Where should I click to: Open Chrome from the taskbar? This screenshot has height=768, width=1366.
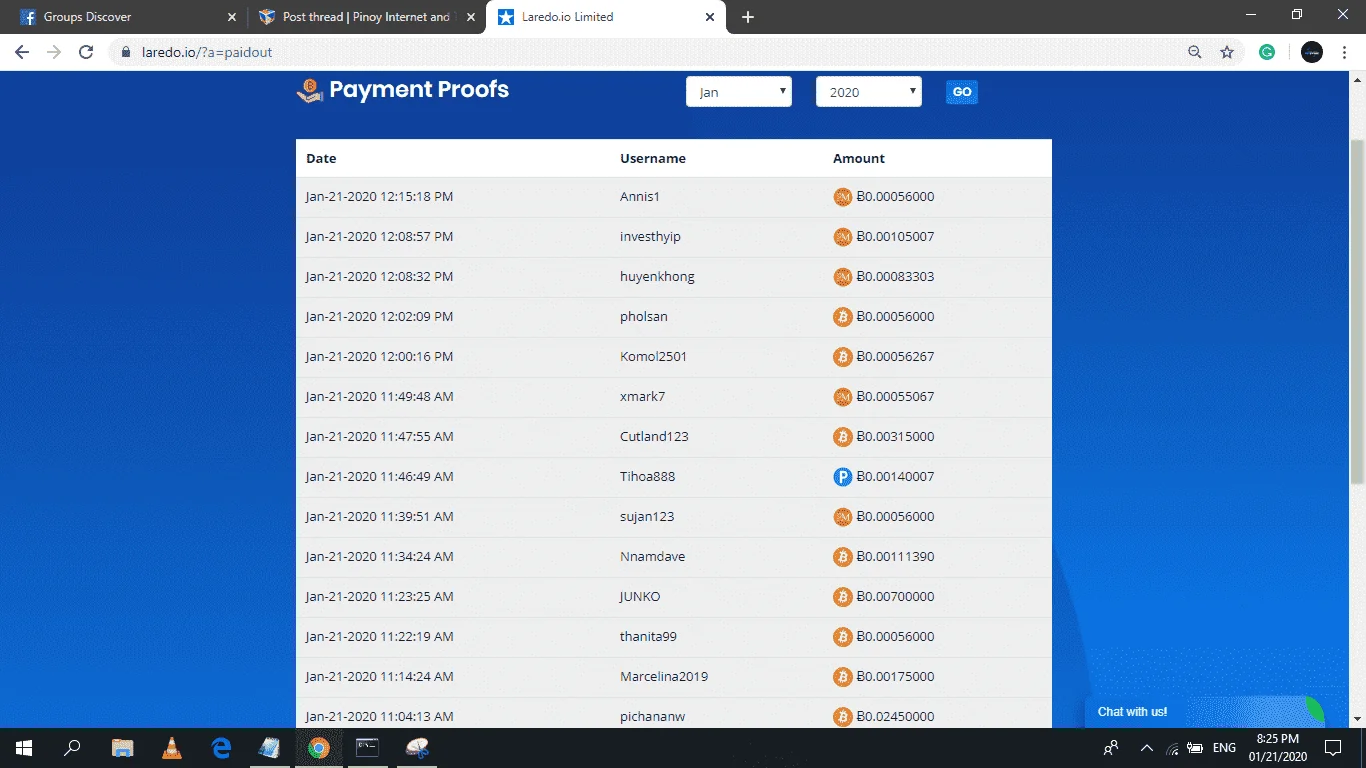319,747
